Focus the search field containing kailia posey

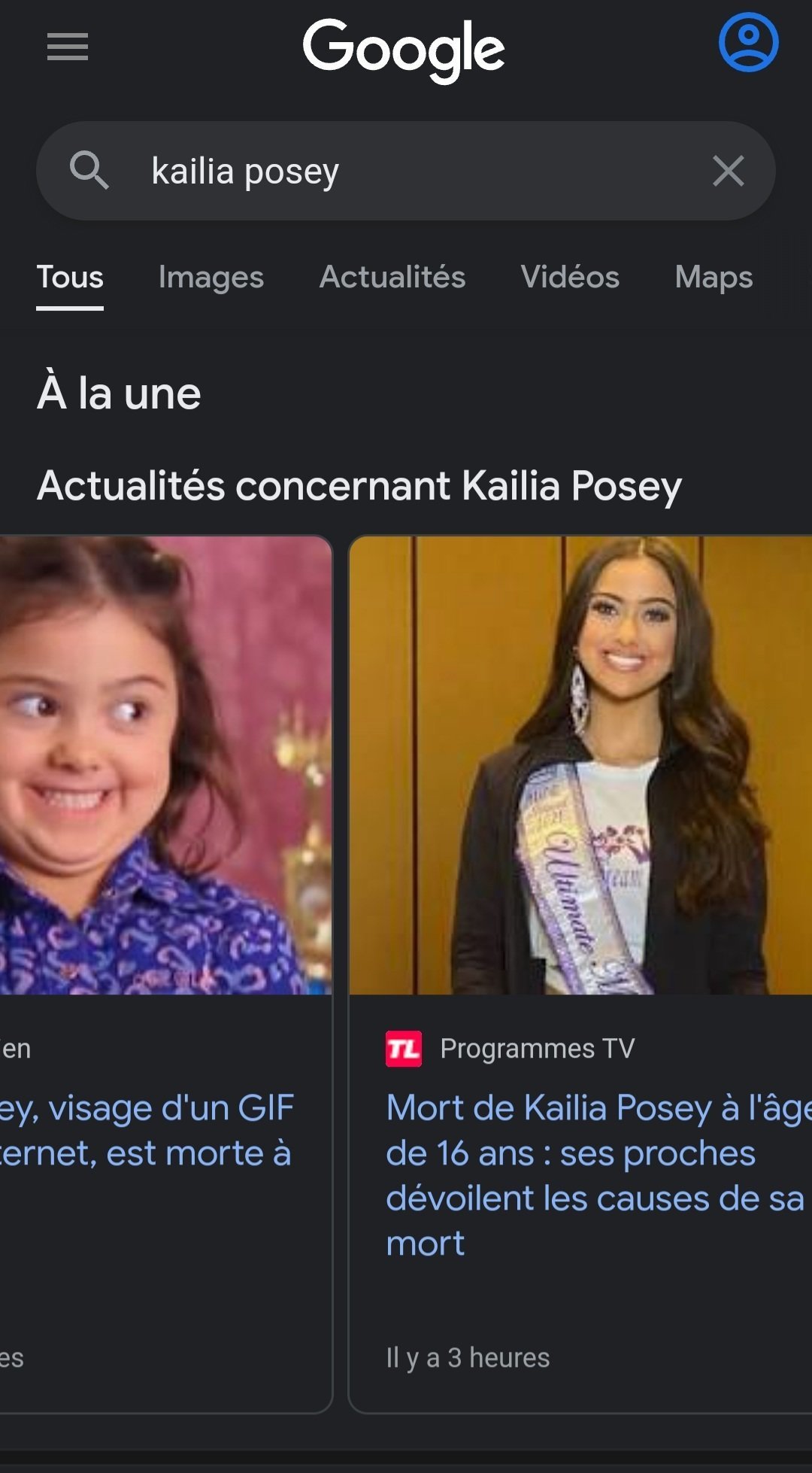click(406, 171)
